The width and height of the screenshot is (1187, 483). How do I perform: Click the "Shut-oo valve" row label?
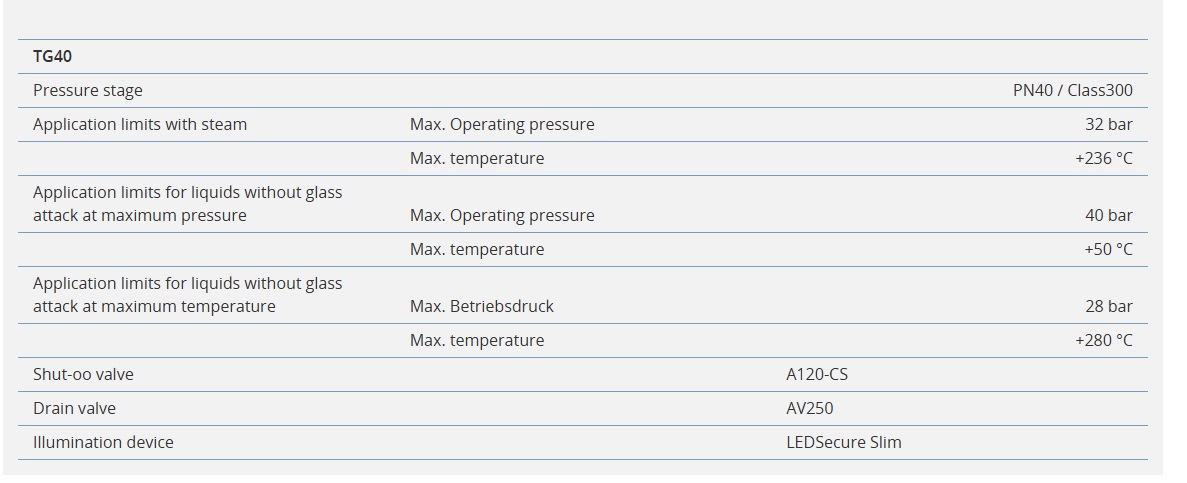click(83, 374)
